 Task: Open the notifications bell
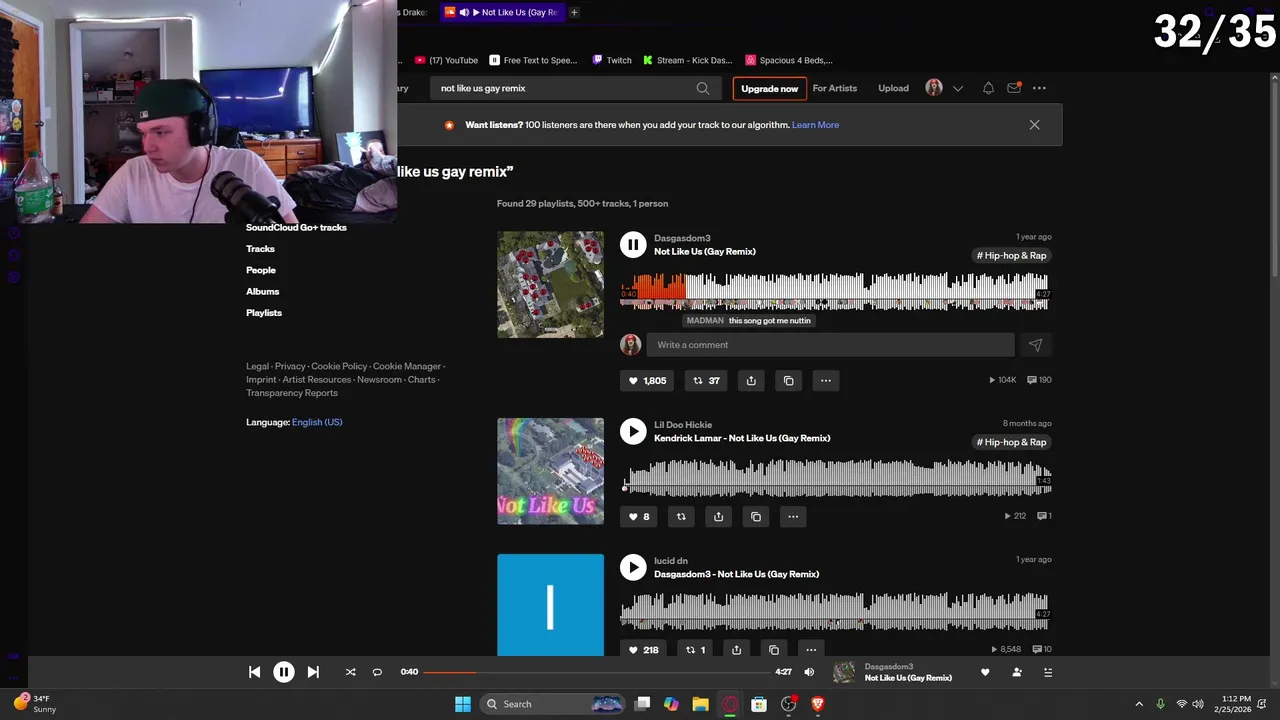coord(988,88)
